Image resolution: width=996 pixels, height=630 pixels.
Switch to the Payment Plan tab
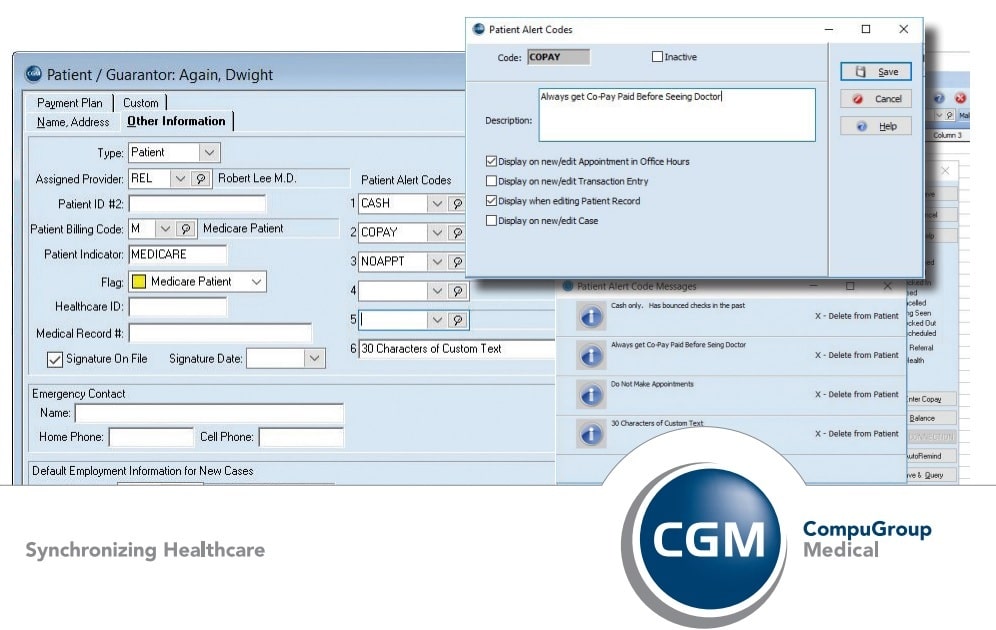[x=70, y=103]
